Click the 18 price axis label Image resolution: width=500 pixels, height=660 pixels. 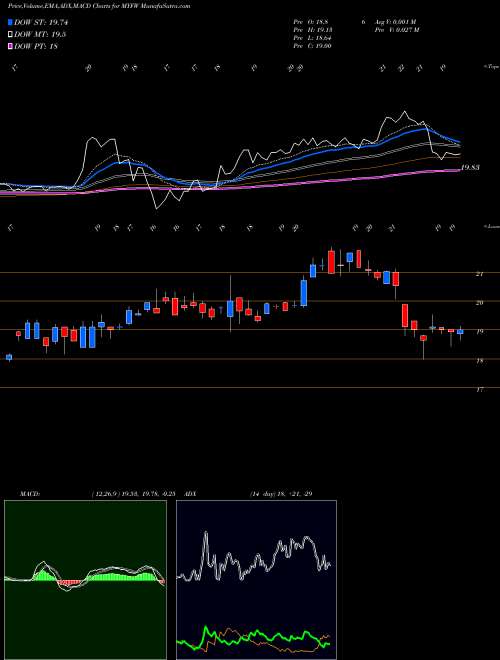point(479,361)
